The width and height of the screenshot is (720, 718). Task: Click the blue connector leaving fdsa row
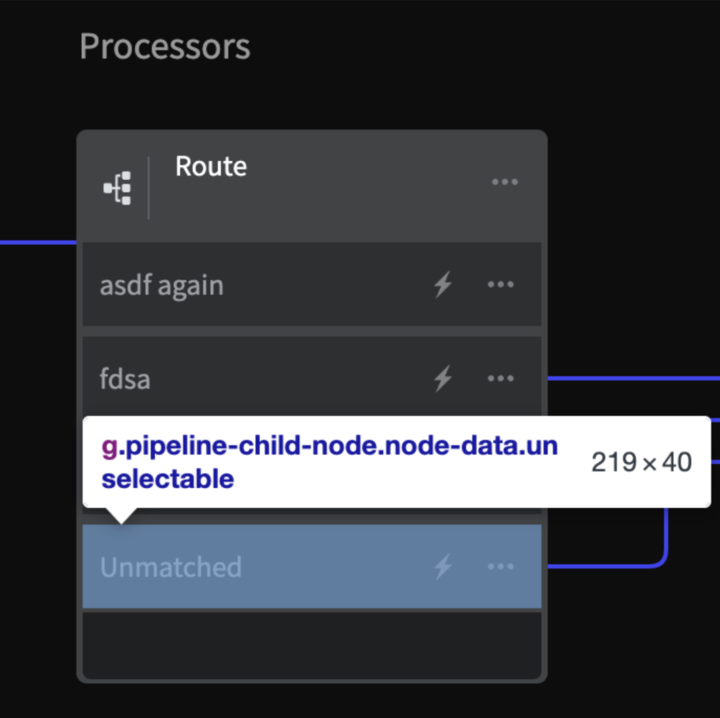tap(634, 379)
